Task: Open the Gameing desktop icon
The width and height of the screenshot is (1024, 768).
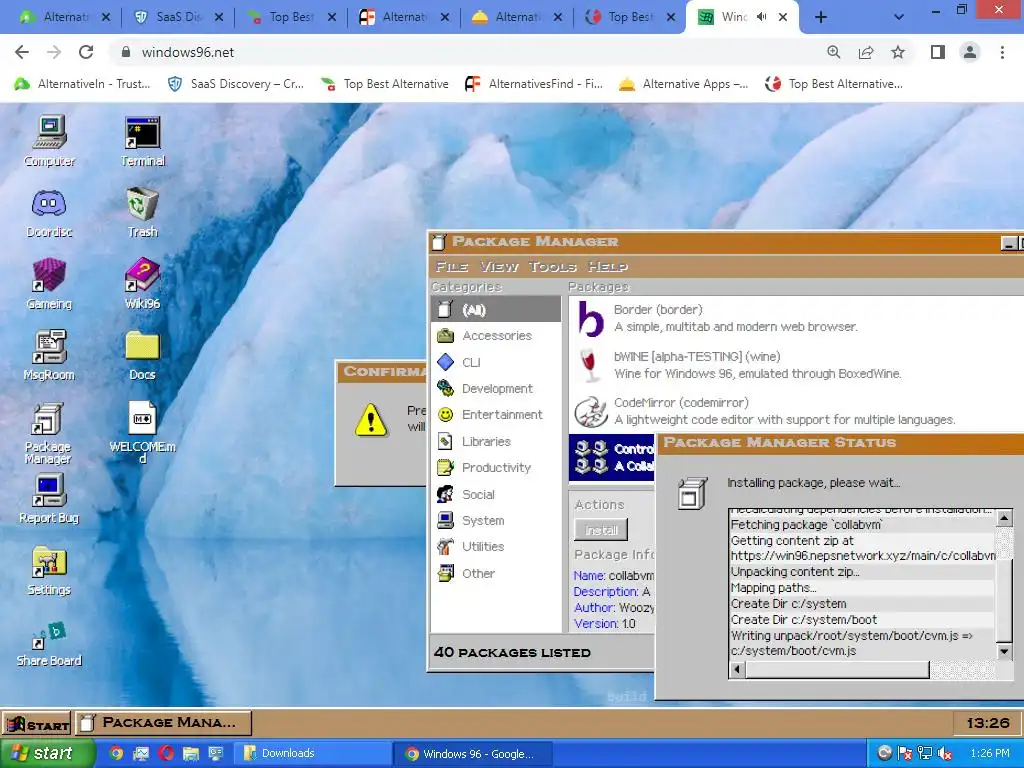Action: pos(50,283)
